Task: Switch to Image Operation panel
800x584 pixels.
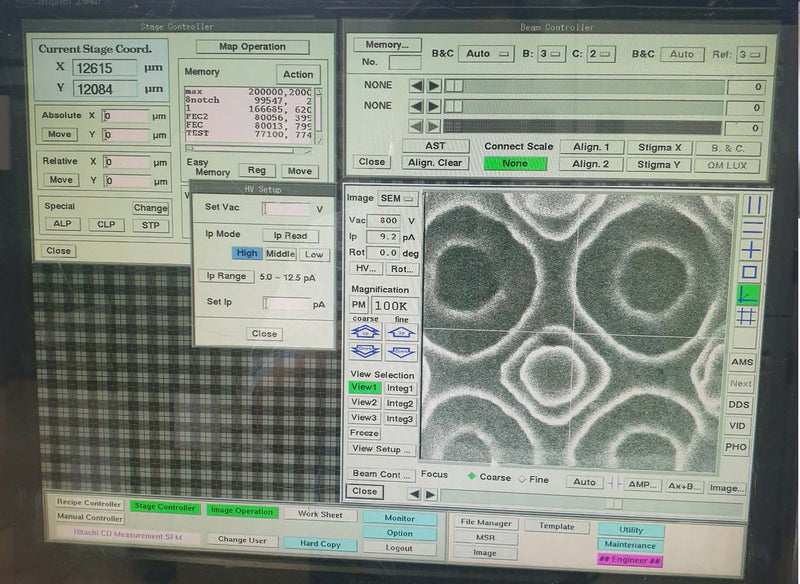Action: click(243, 510)
